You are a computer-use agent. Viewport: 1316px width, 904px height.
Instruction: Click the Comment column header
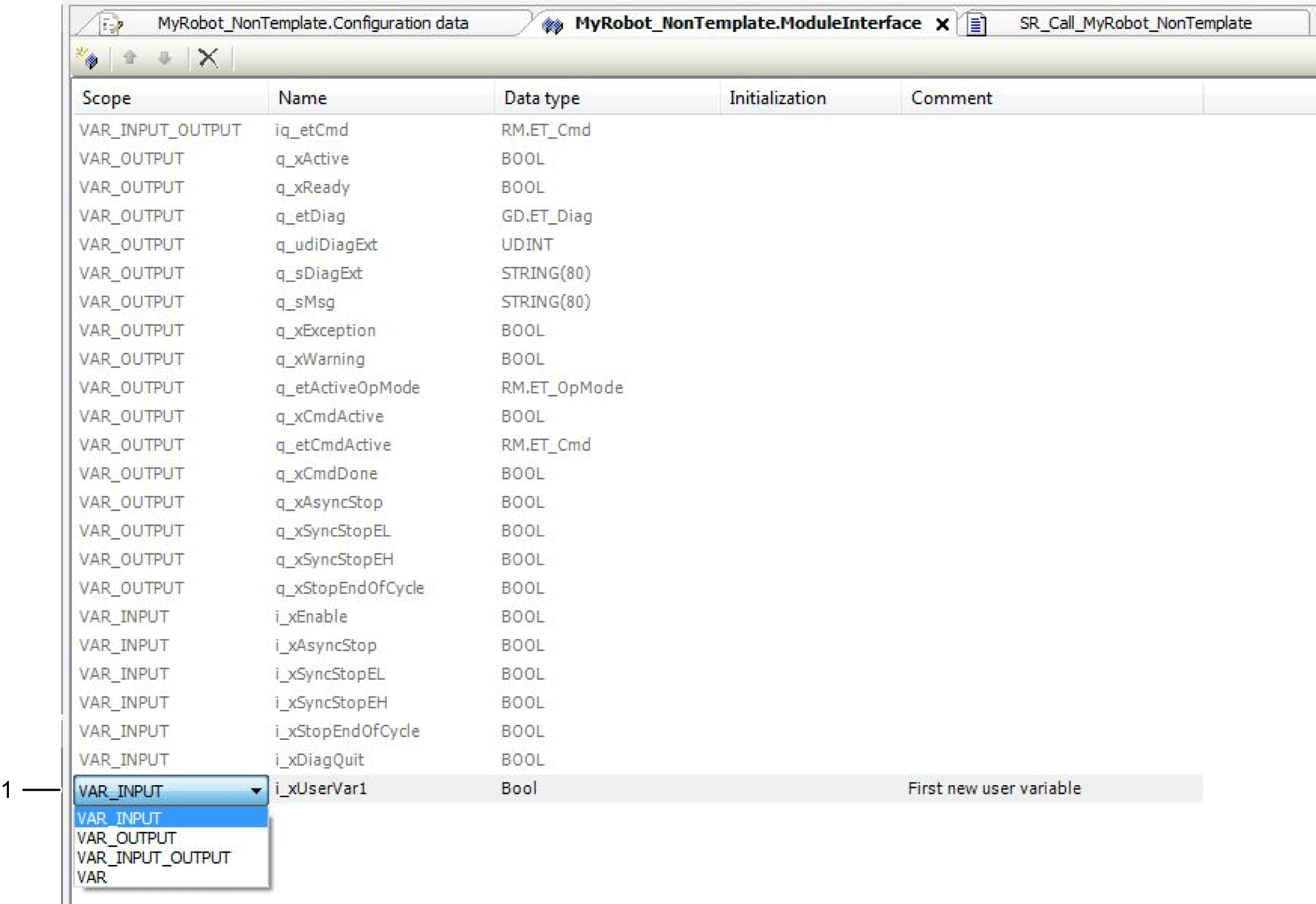(x=951, y=98)
